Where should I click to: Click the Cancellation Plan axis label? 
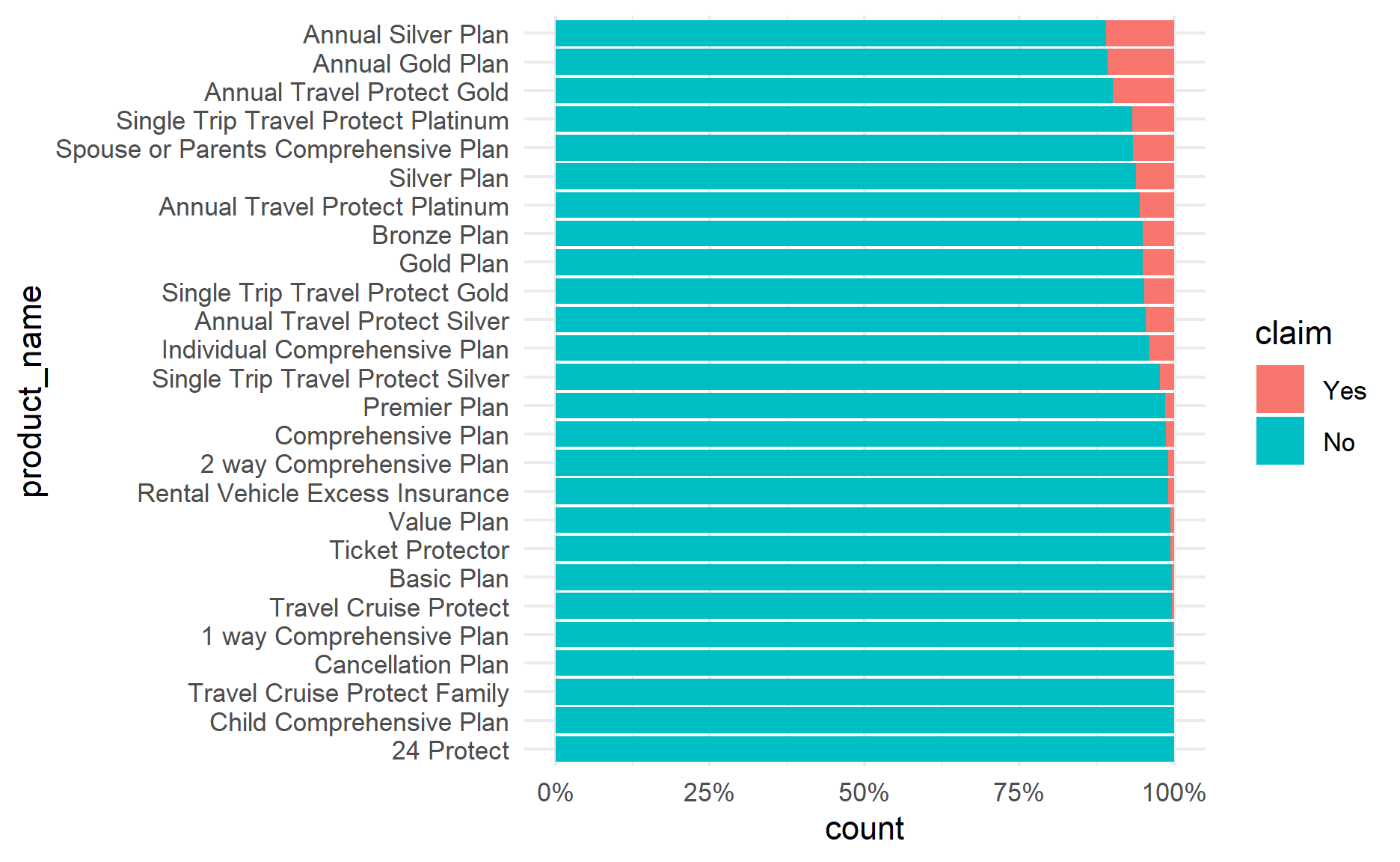pyautogui.click(x=411, y=664)
